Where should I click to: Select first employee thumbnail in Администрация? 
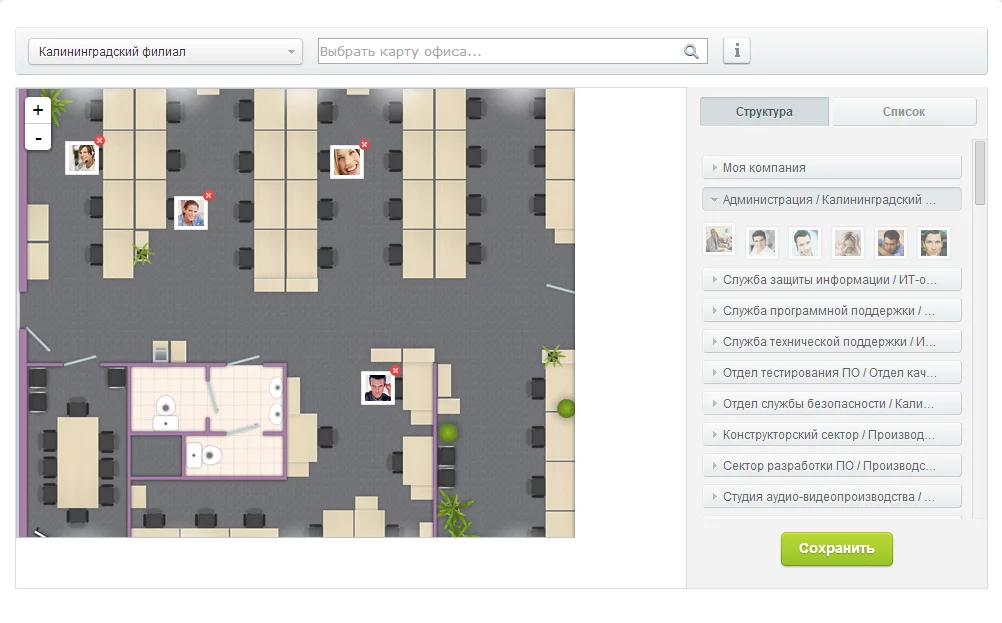point(719,241)
